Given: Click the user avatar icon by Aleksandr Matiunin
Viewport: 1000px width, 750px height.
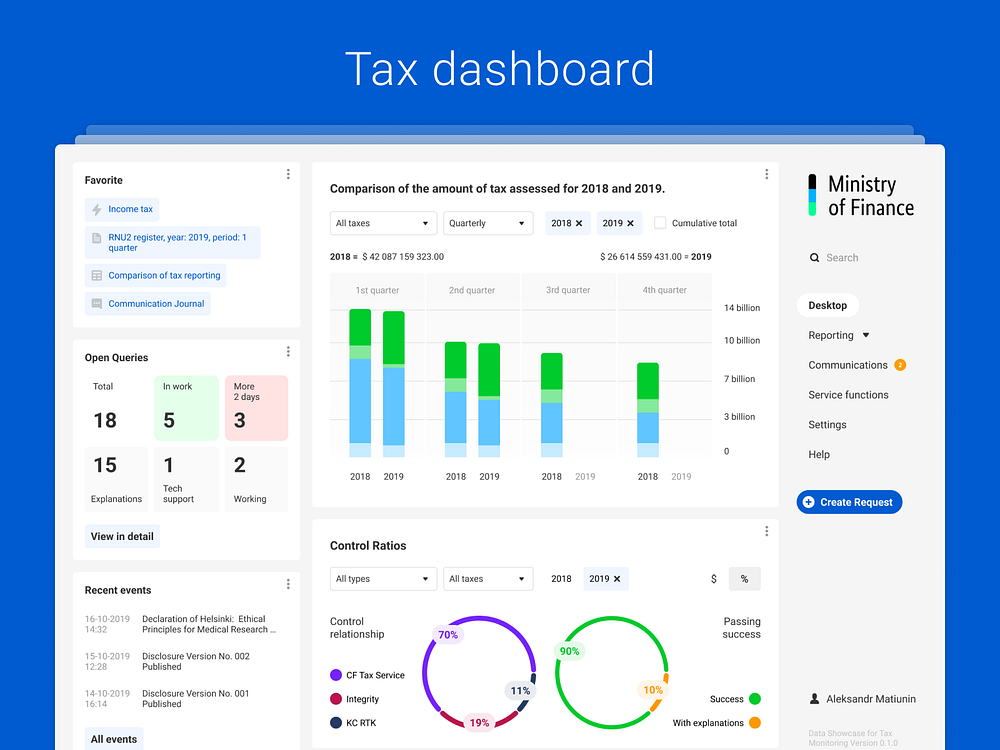Looking at the screenshot, I should coord(814,699).
